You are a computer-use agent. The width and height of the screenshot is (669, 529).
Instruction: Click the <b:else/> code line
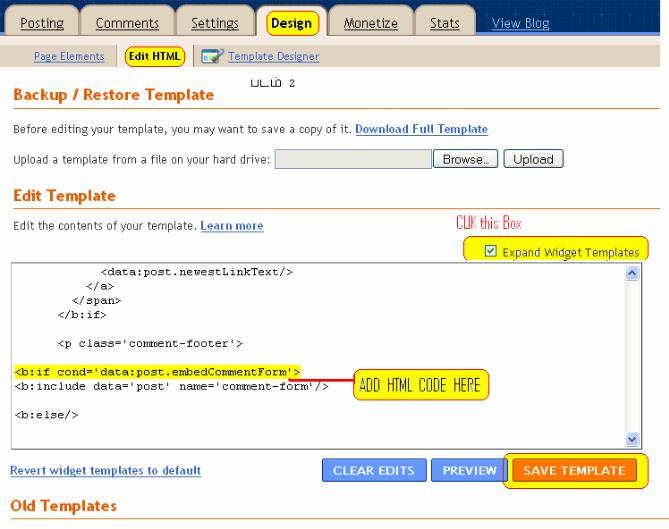pyautogui.click(x=47, y=415)
